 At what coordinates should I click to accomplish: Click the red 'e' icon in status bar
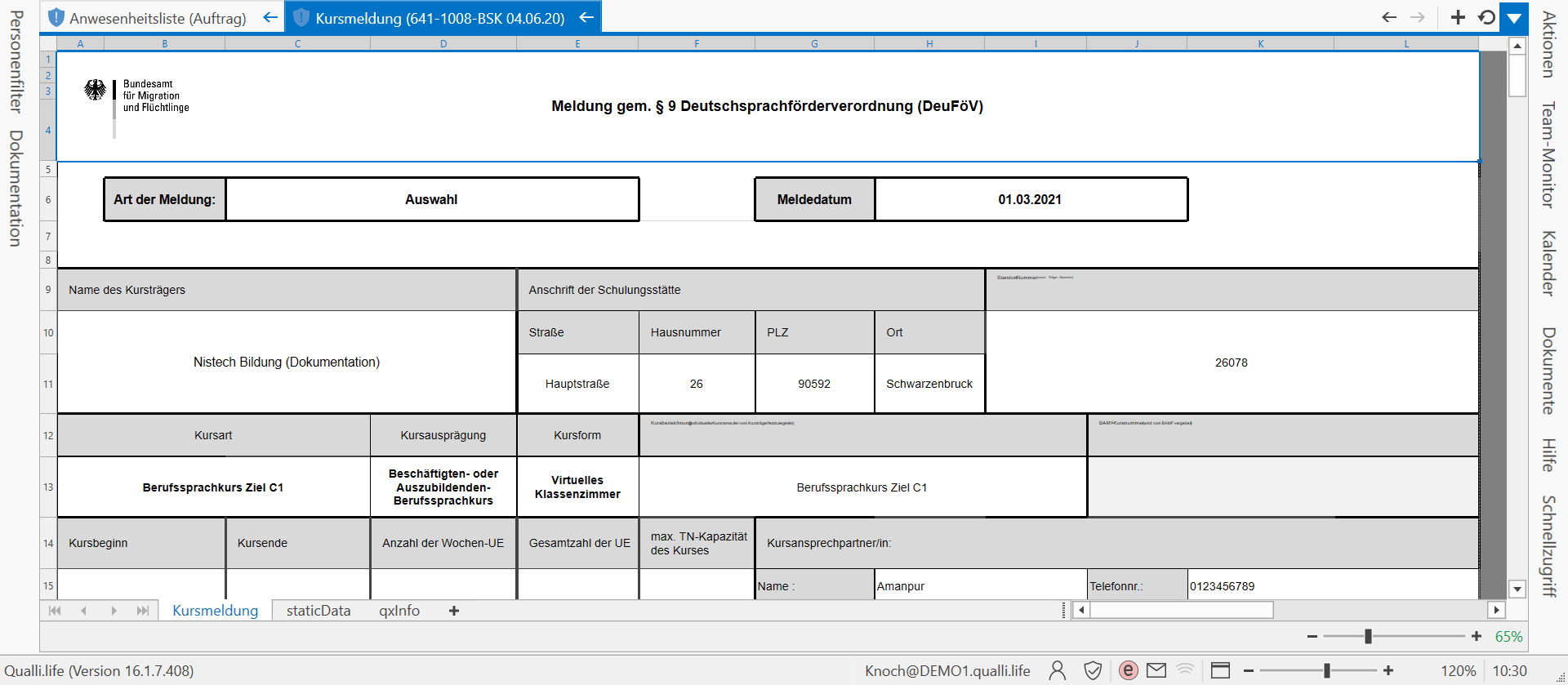pos(1128,670)
